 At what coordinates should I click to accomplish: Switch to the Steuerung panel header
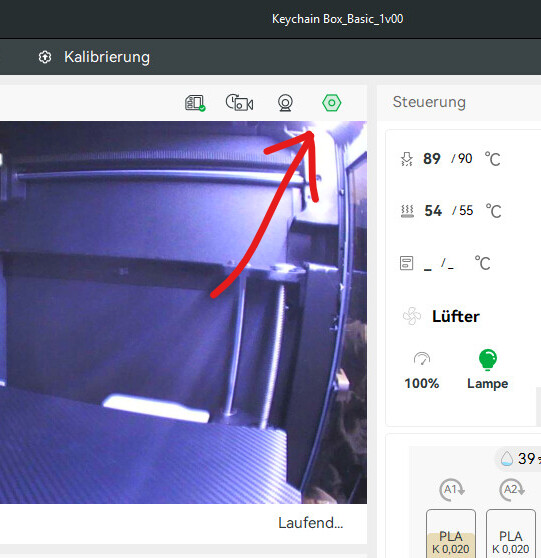pyautogui.click(x=429, y=102)
